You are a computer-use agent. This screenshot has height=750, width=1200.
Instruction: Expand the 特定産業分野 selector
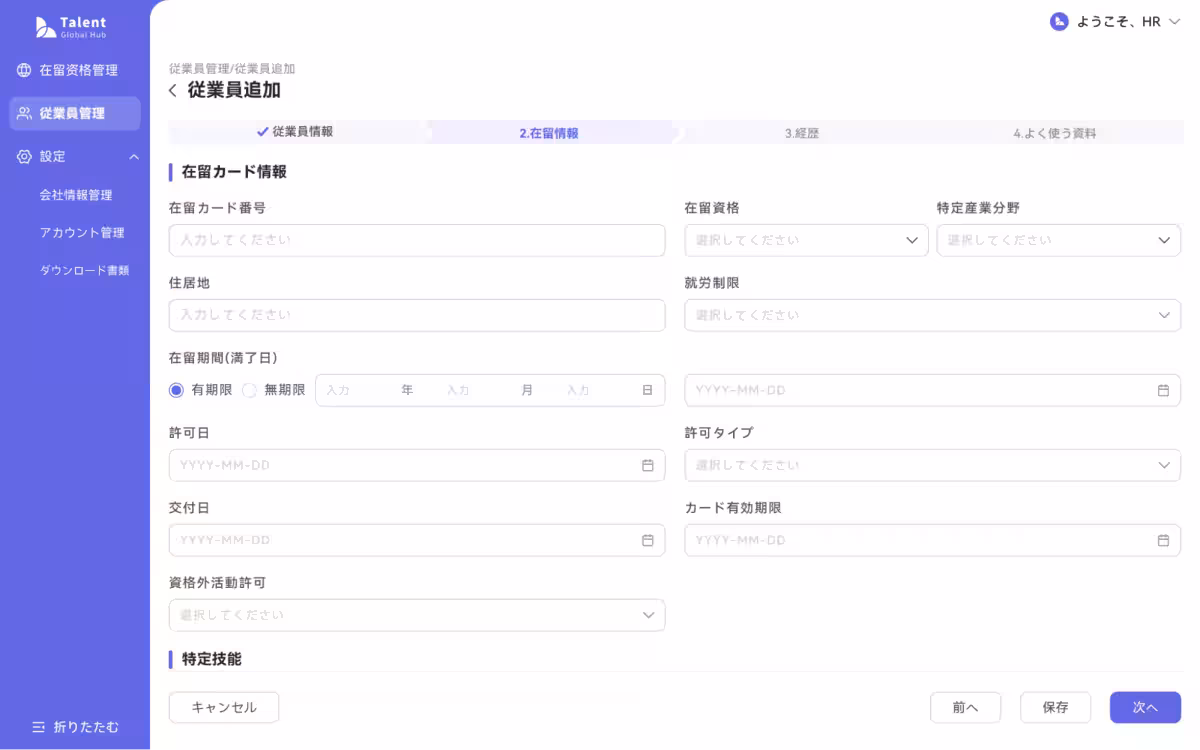tap(1058, 240)
